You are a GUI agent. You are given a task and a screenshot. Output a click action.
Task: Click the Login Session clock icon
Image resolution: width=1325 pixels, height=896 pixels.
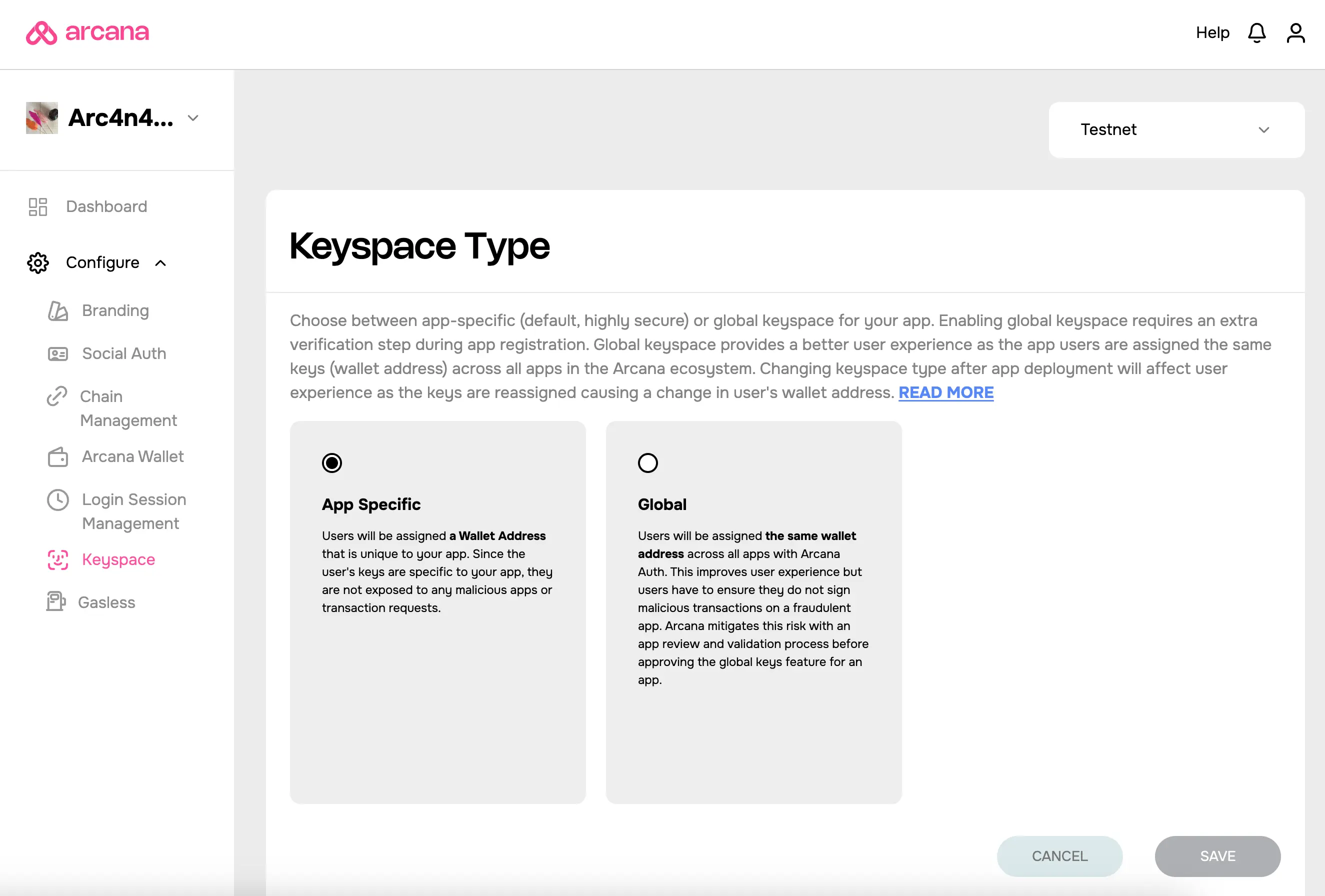[x=57, y=500]
